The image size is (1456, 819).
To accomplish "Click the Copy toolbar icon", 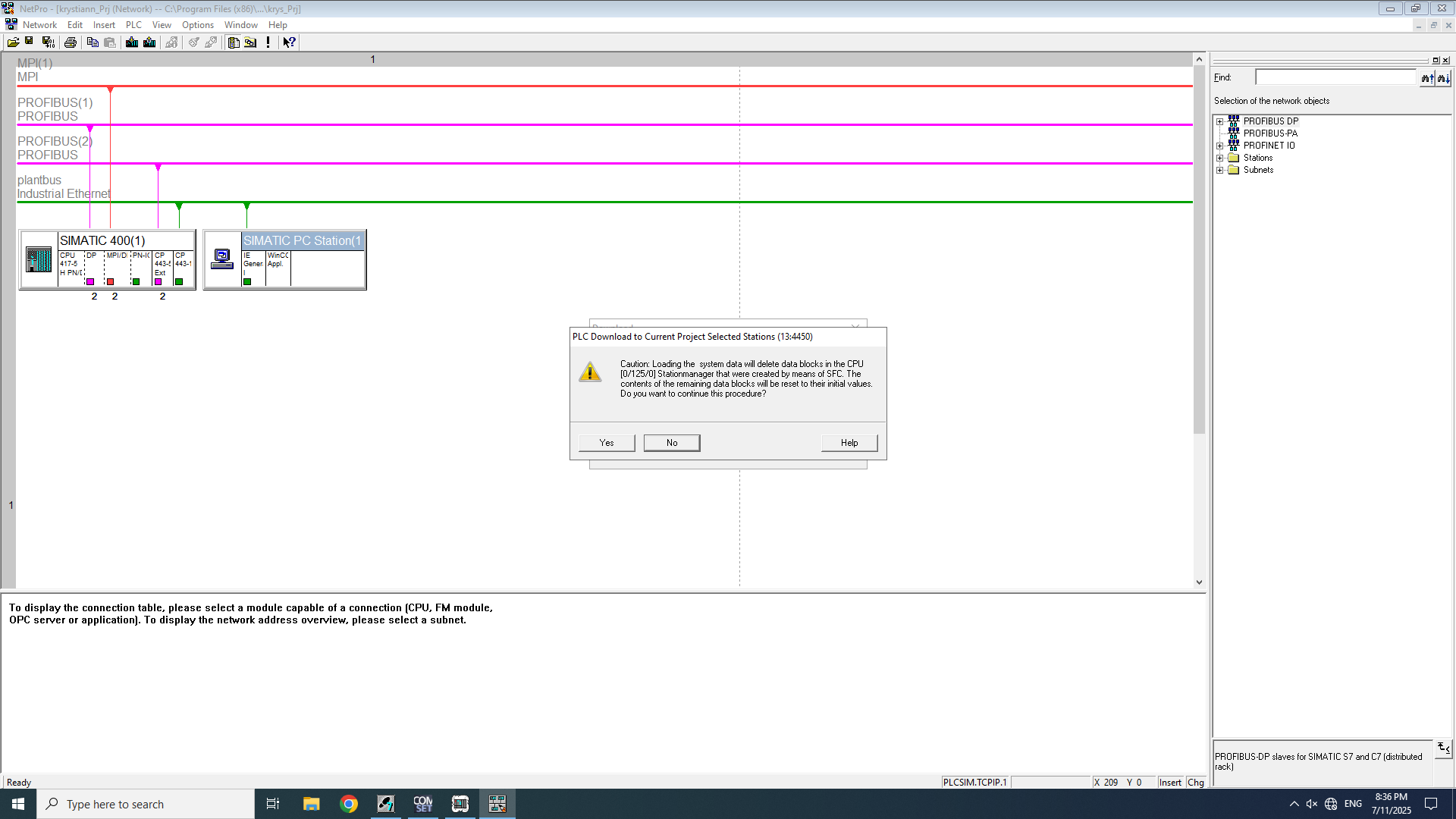I will coord(93,42).
